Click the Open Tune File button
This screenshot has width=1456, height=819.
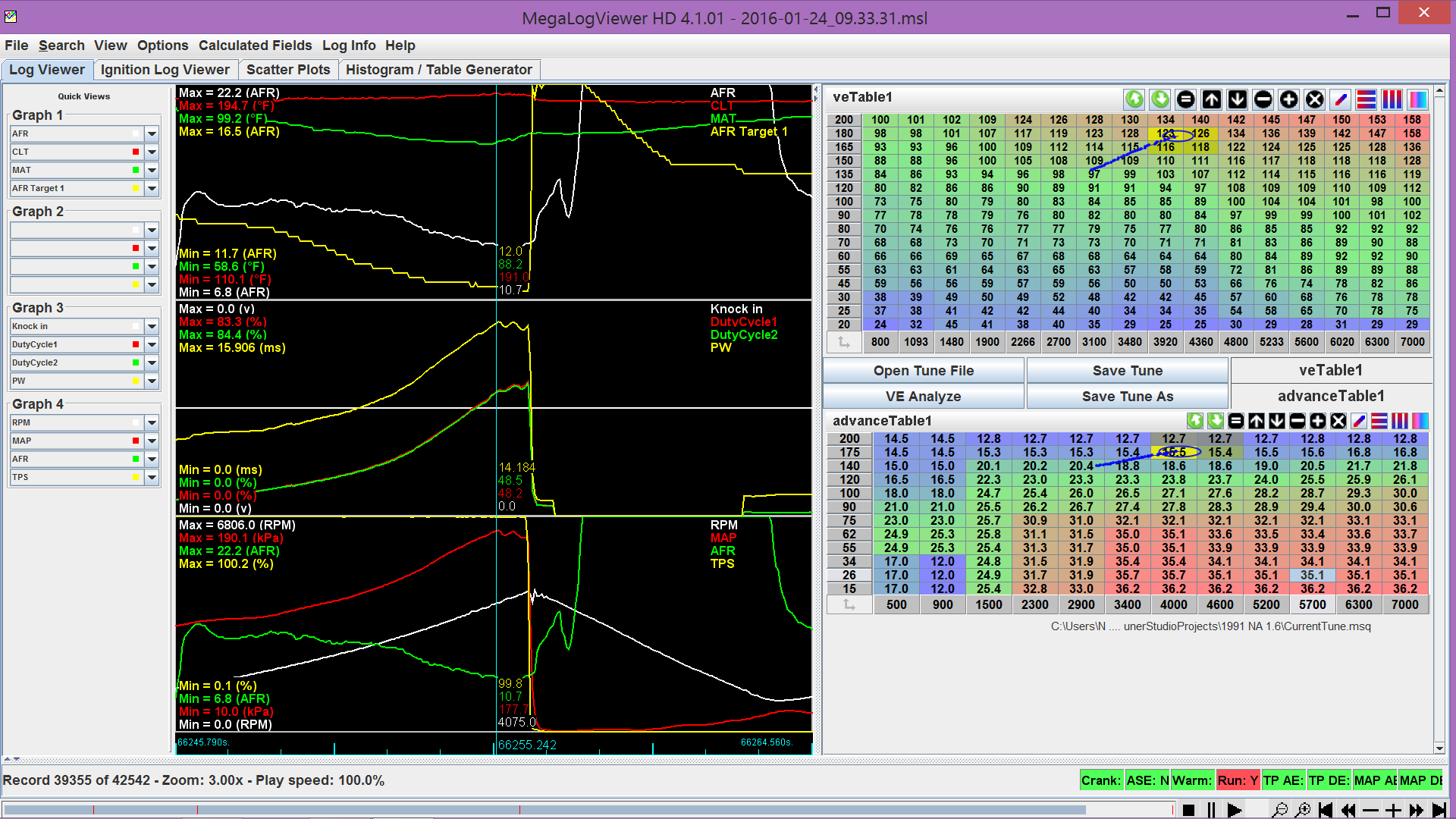[x=923, y=370]
